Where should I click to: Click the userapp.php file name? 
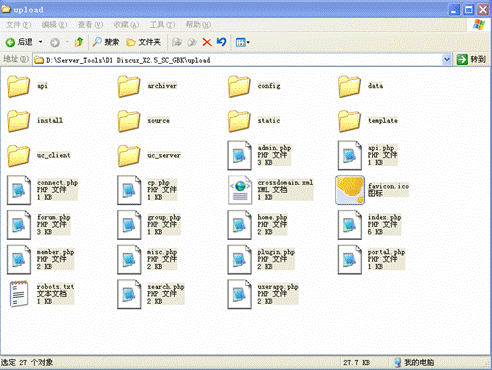(278, 287)
